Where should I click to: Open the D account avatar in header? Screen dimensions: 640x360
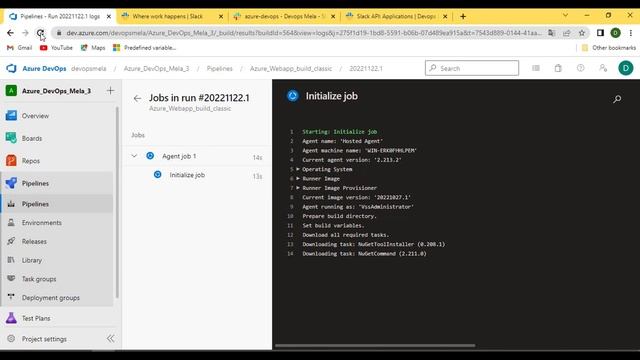click(626, 68)
